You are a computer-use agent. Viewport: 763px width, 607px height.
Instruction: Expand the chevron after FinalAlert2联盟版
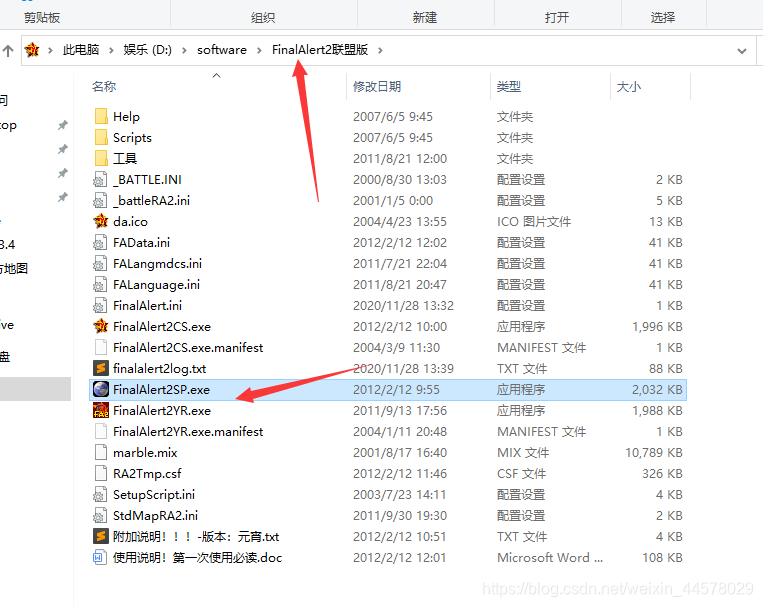tap(380, 50)
